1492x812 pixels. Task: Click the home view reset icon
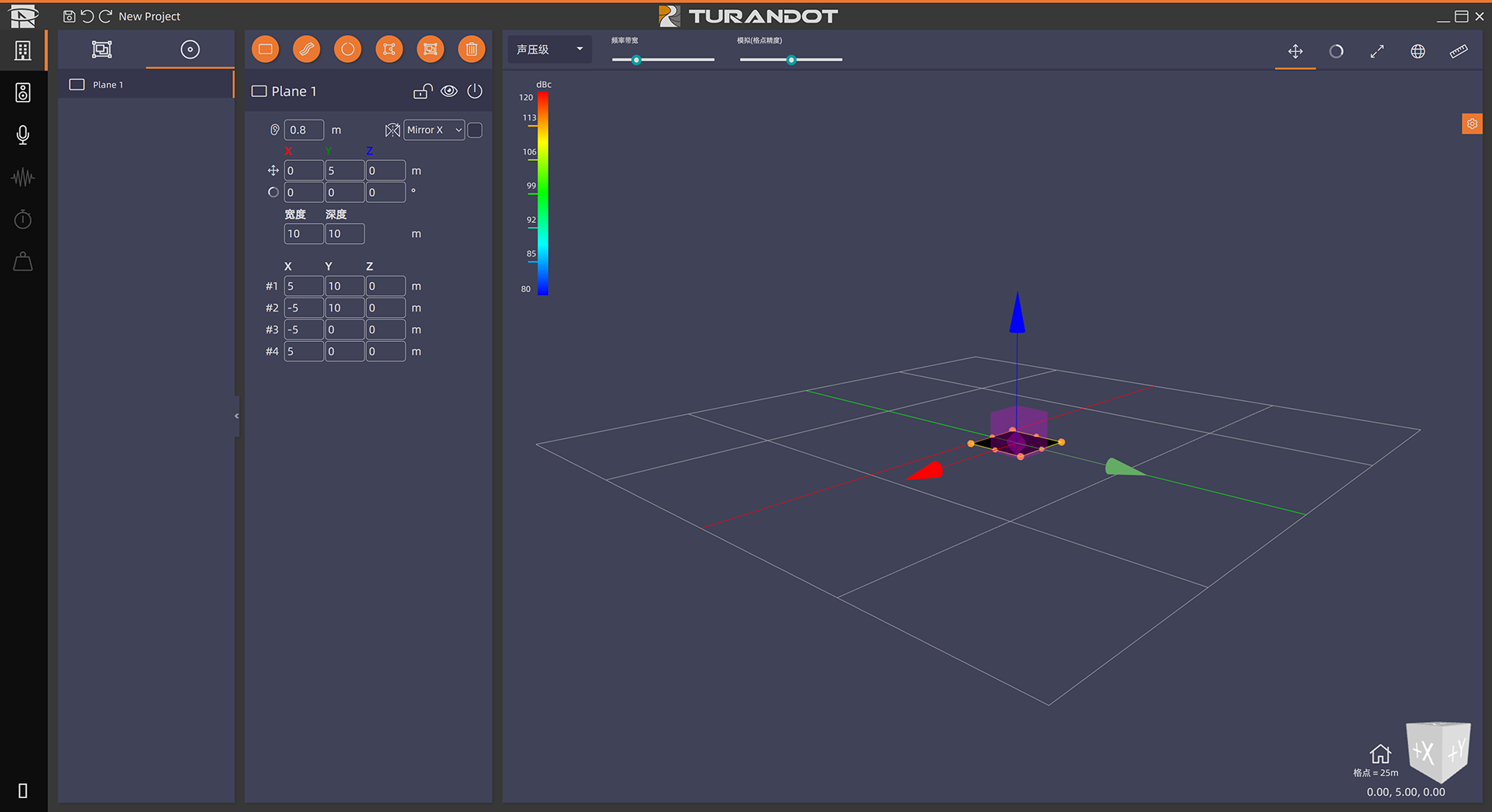[1379, 754]
